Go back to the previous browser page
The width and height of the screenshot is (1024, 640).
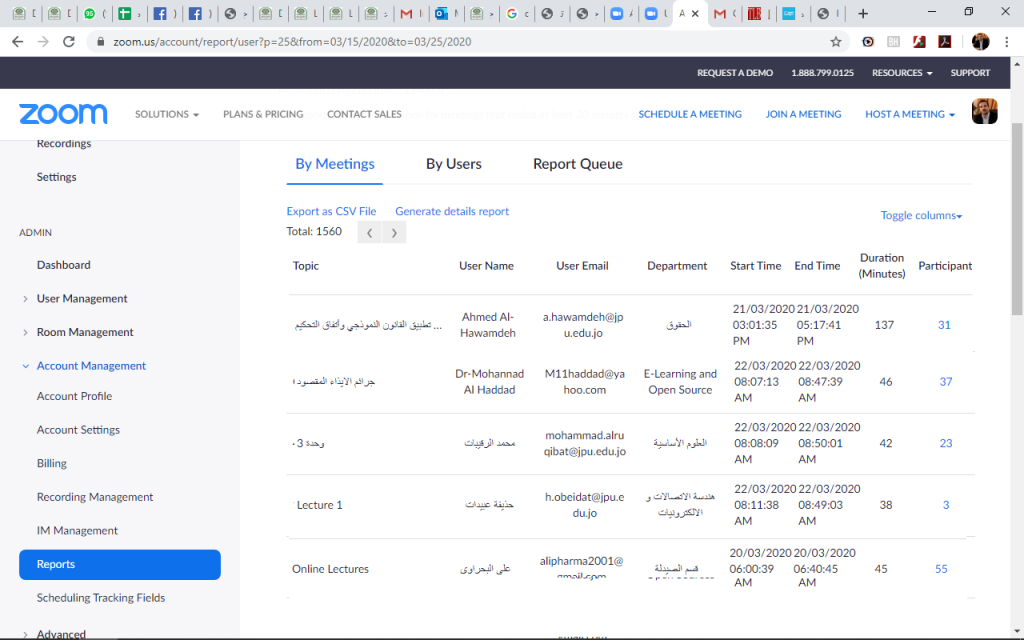pyautogui.click(x=18, y=42)
